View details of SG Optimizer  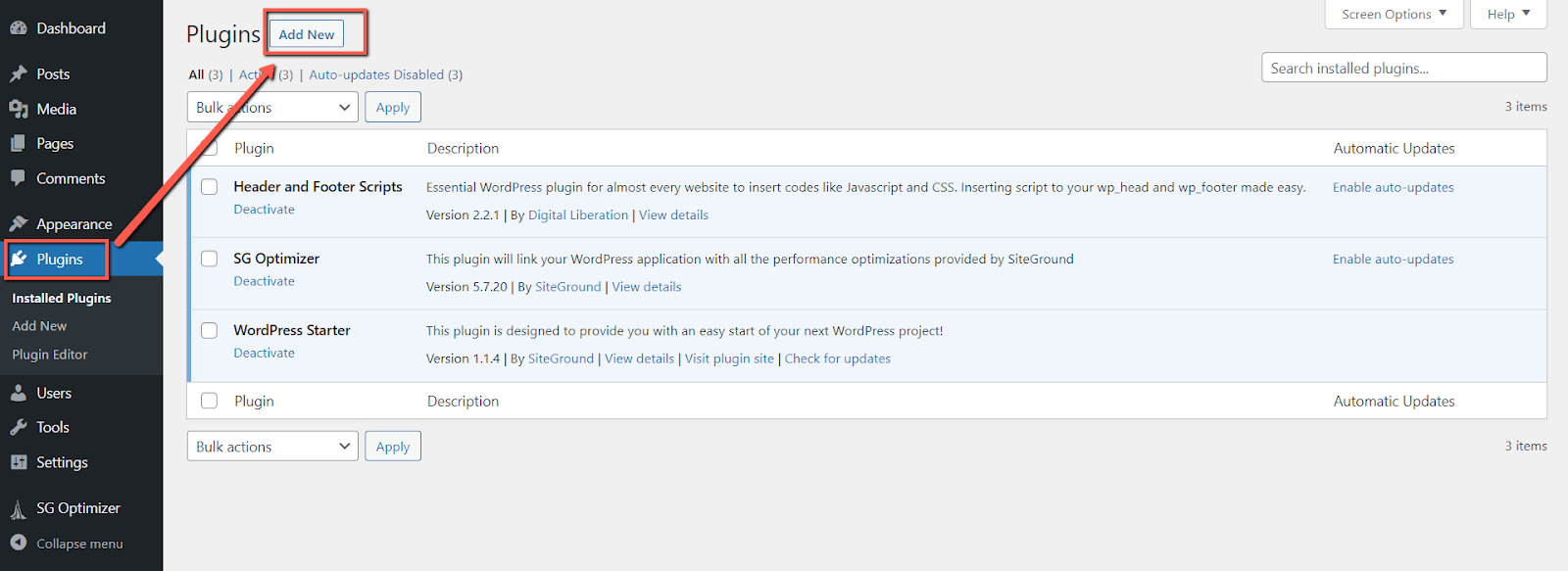(x=647, y=287)
